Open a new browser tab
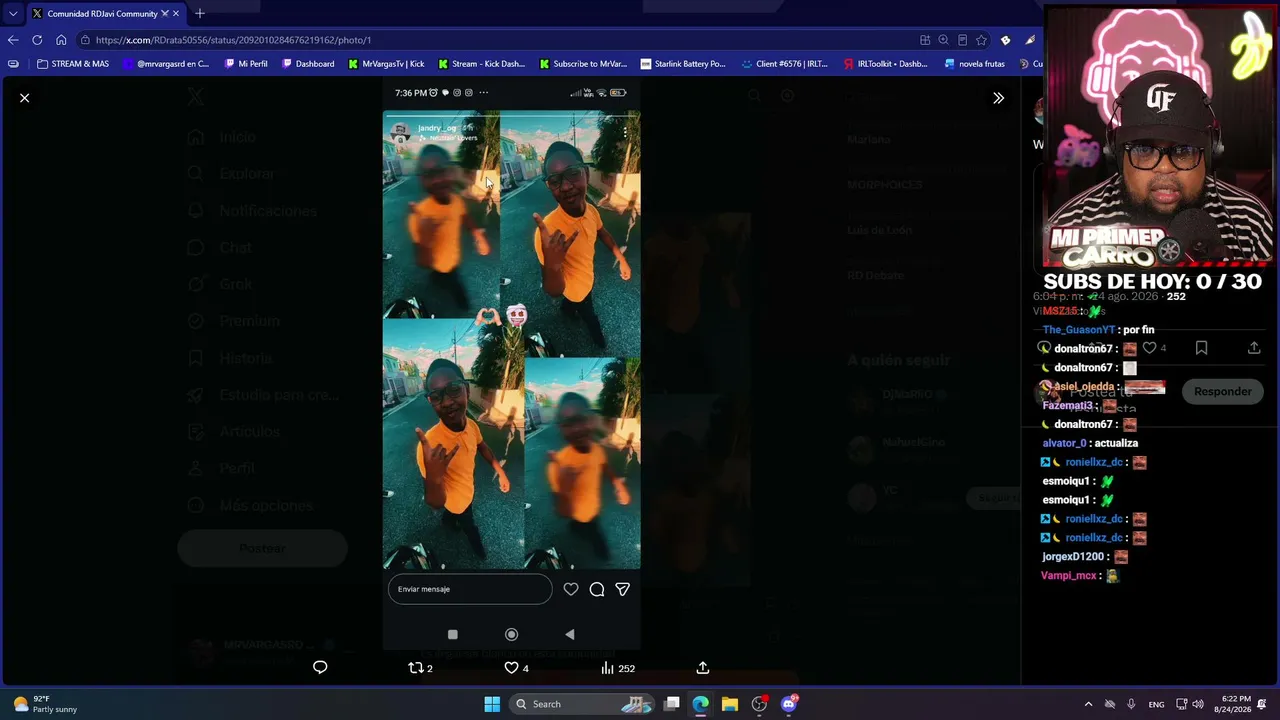The height and width of the screenshot is (720, 1280). (x=200, y=14)
